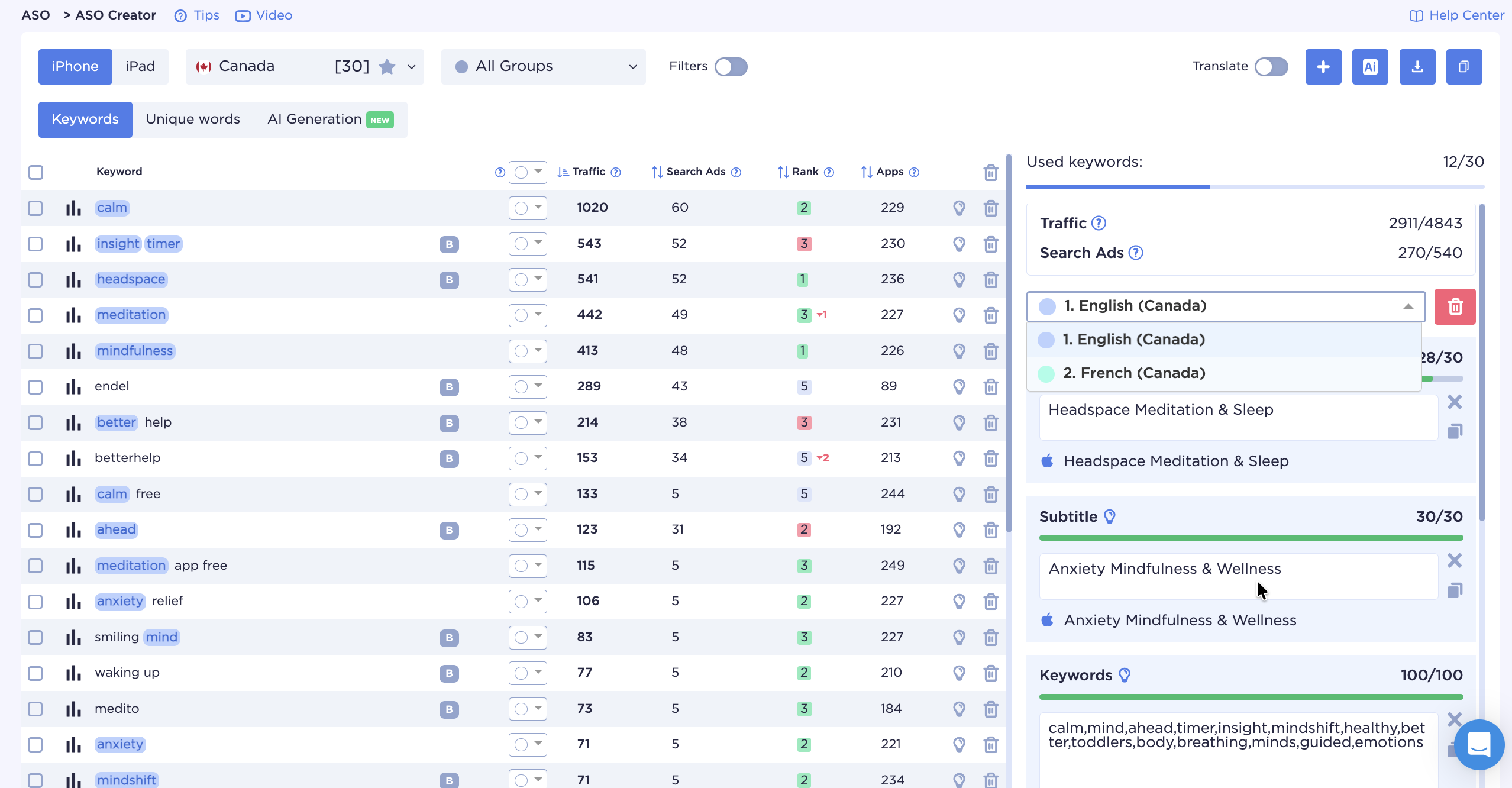Click the red delete locale button
1512x788 pixels.
click(1455, 306)
